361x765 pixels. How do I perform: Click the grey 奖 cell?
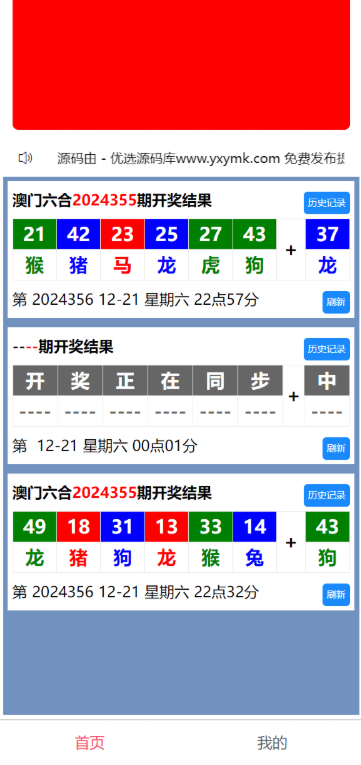[80, 381]
